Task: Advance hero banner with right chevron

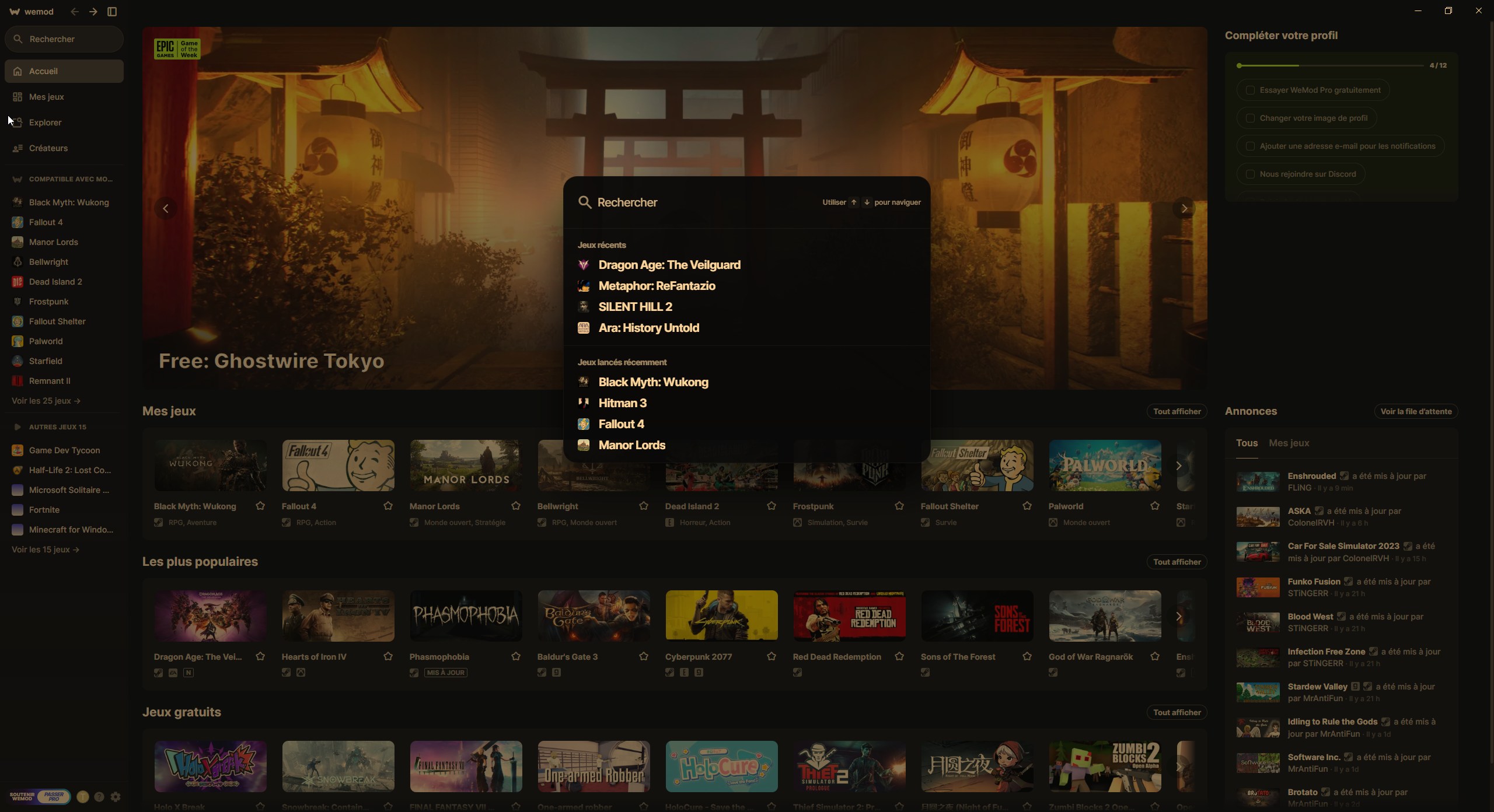Action: tap(1184, 208)
